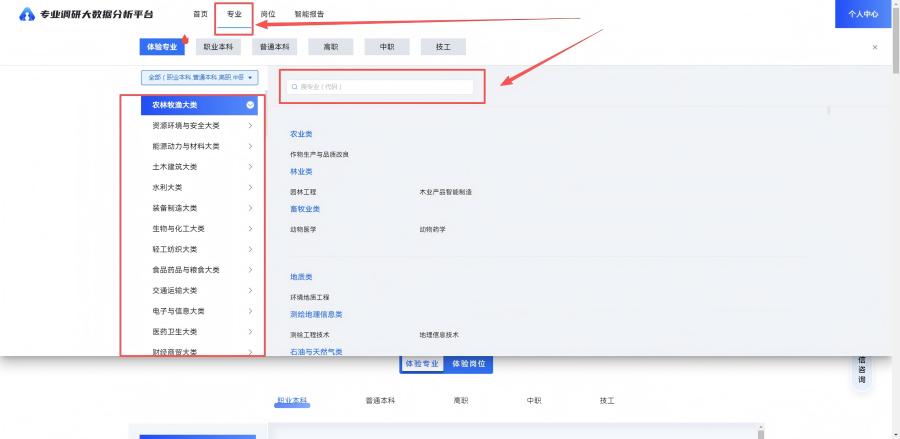Open major 作物生产与品质改良
900x439 pixels.
320,154
